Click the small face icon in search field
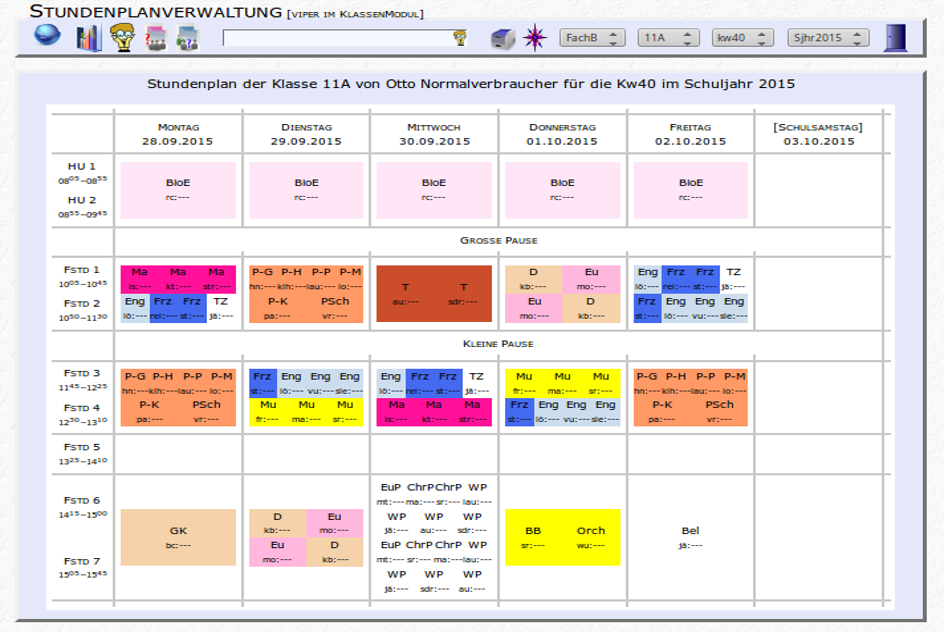The image size is (944, 632). (x=460, y=38)
